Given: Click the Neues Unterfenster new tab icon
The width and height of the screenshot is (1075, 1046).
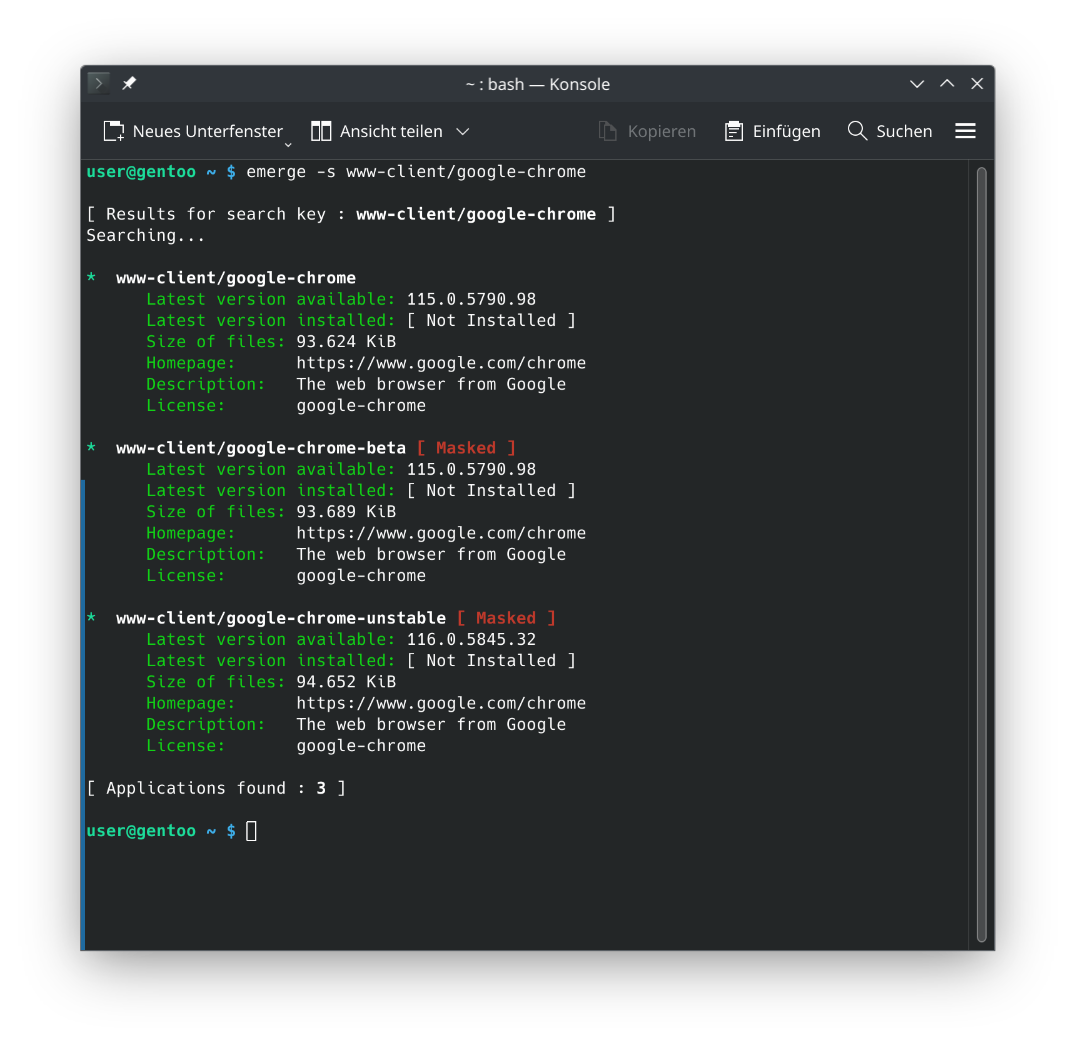Looking at the screenshot, I should tap(114, 131).
